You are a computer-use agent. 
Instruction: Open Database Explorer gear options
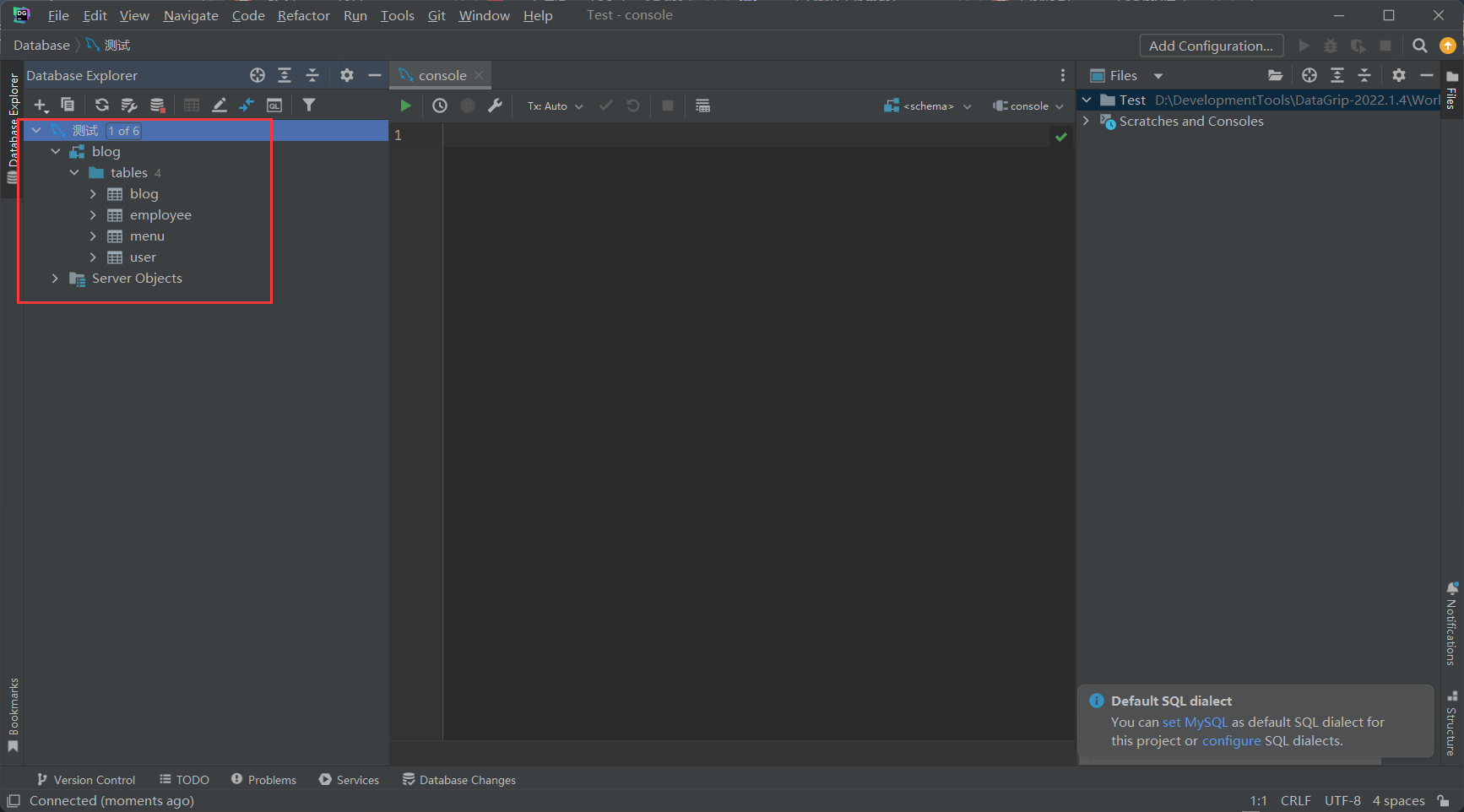347,75
